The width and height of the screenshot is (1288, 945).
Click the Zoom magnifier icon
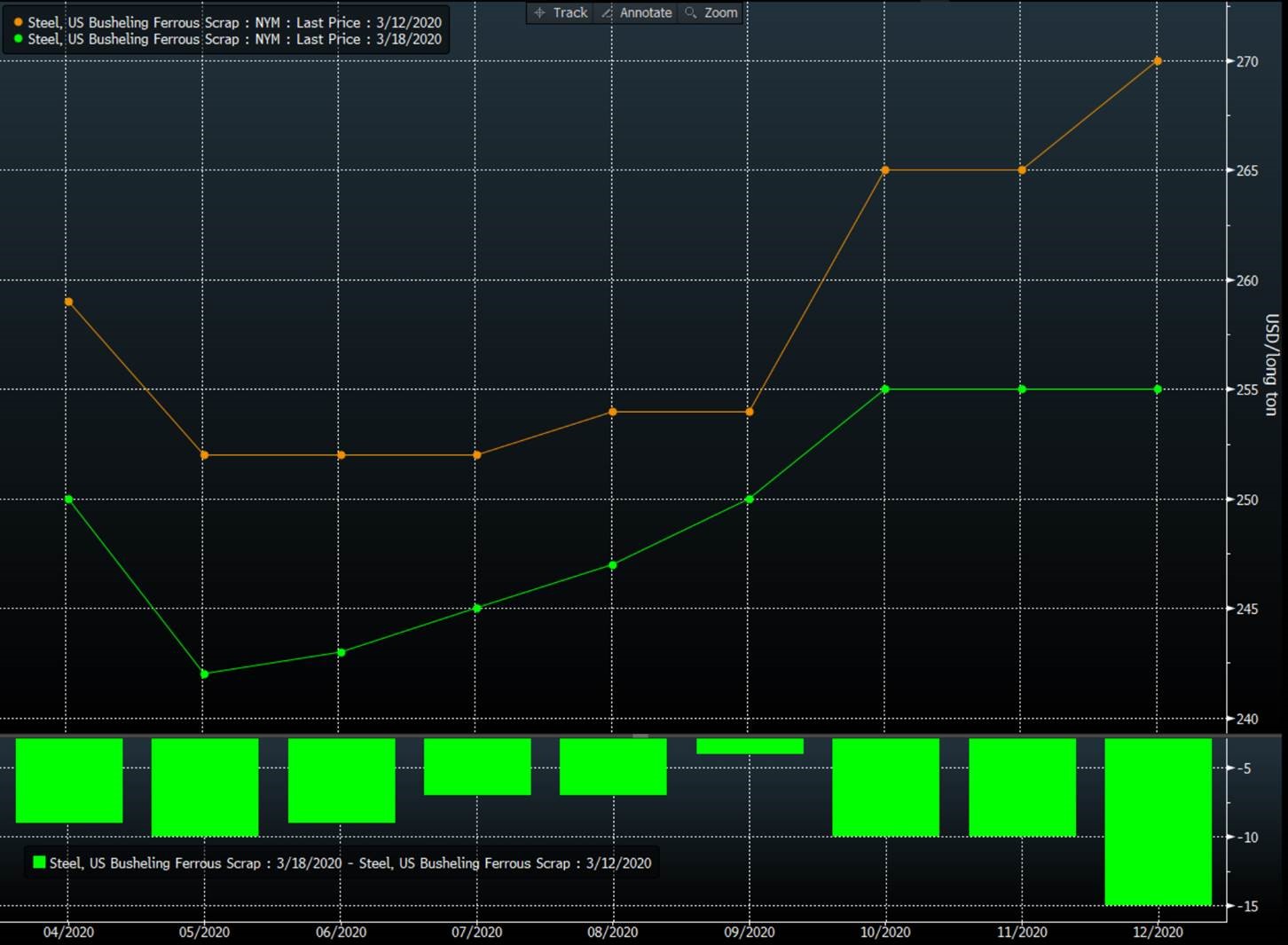(x=691, y=12)
